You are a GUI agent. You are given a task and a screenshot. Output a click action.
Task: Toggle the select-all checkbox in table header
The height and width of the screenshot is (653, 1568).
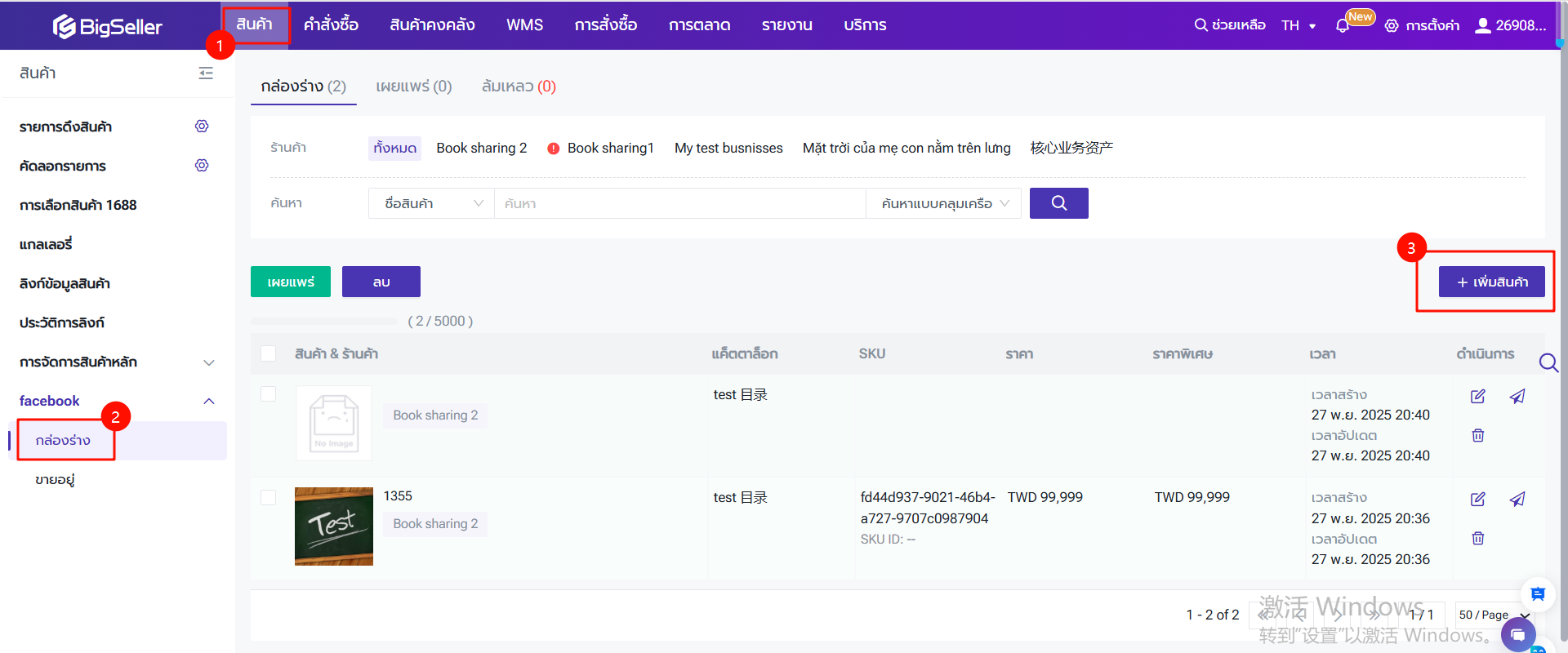(268, 353)
